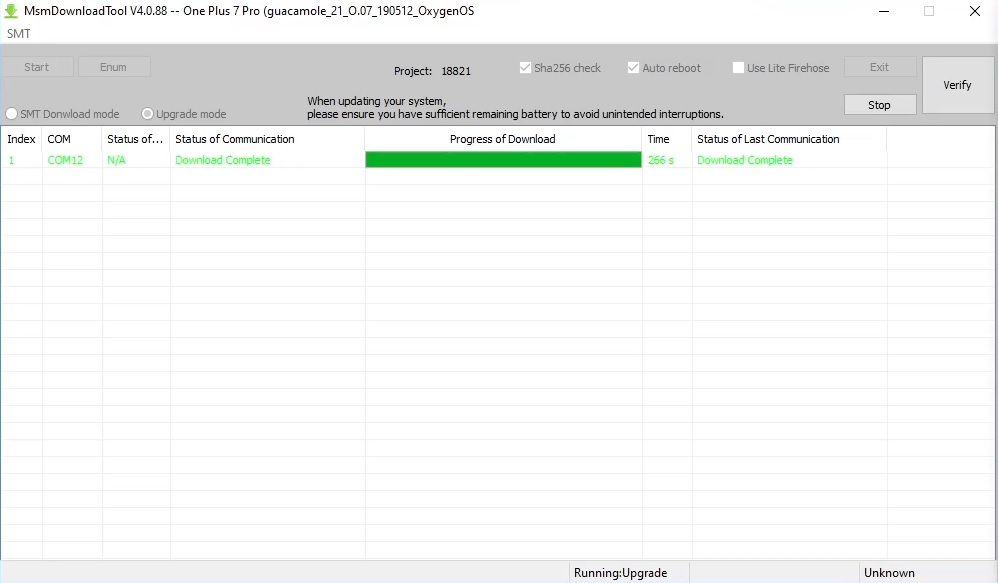This screenshot has width=998, height=583.
Task: Click the Enum button
Action: 113,67
